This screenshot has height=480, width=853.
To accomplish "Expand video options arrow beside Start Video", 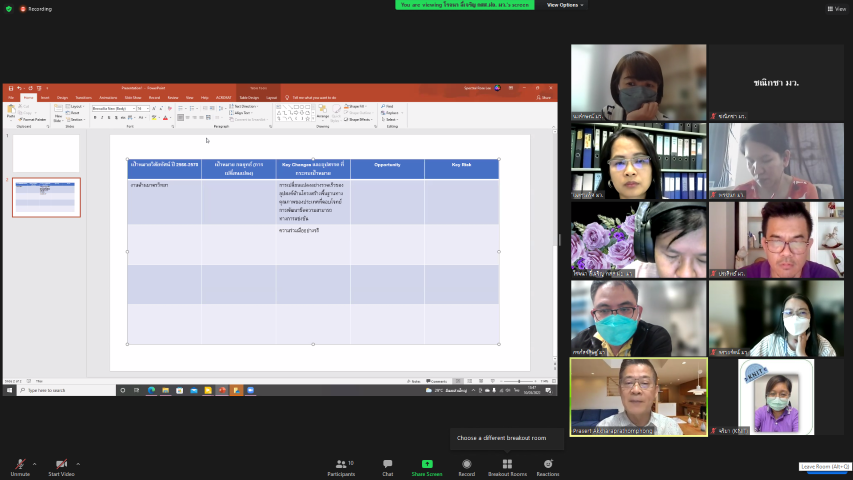I will [79, 464].
